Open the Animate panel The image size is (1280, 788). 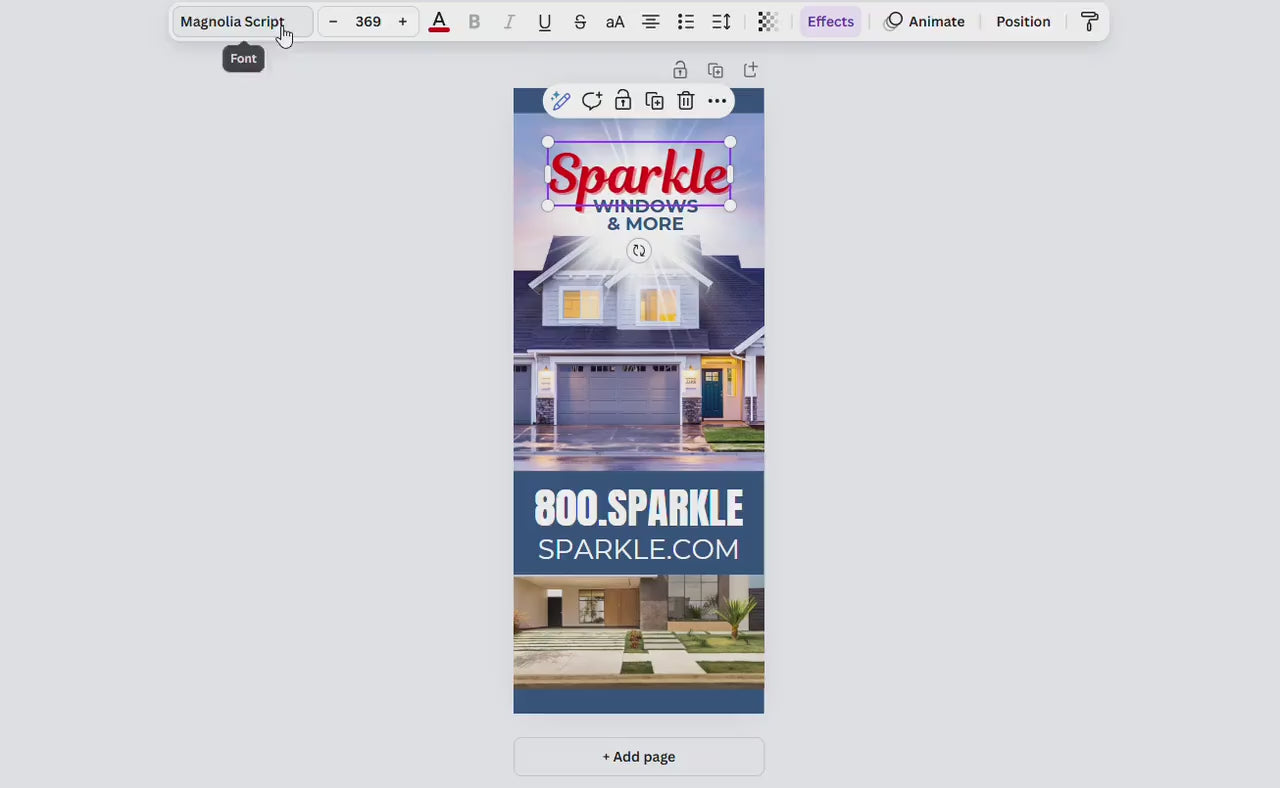(x=925, y=22)
